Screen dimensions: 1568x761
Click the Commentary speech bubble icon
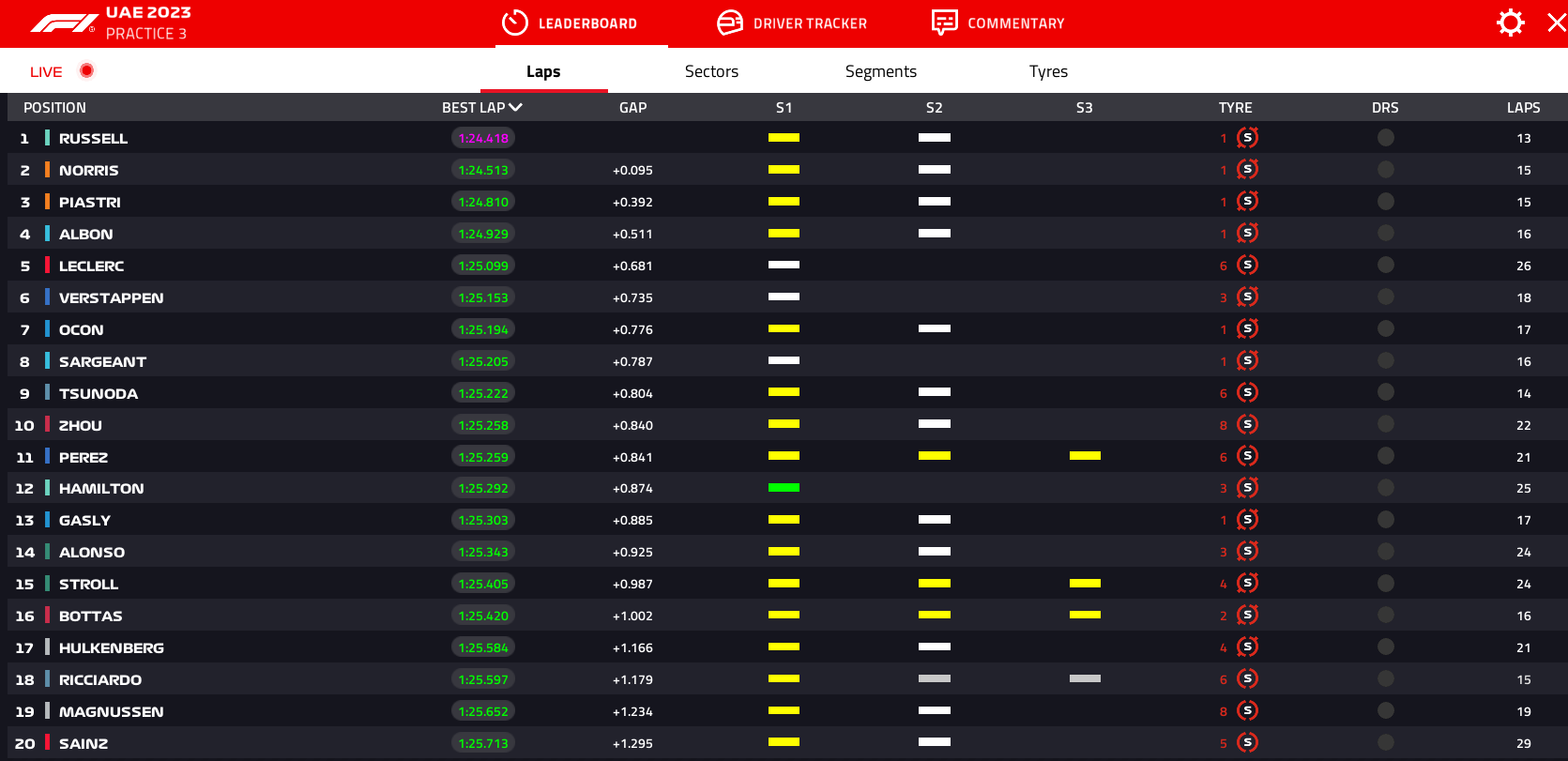(x=944, y=23)
